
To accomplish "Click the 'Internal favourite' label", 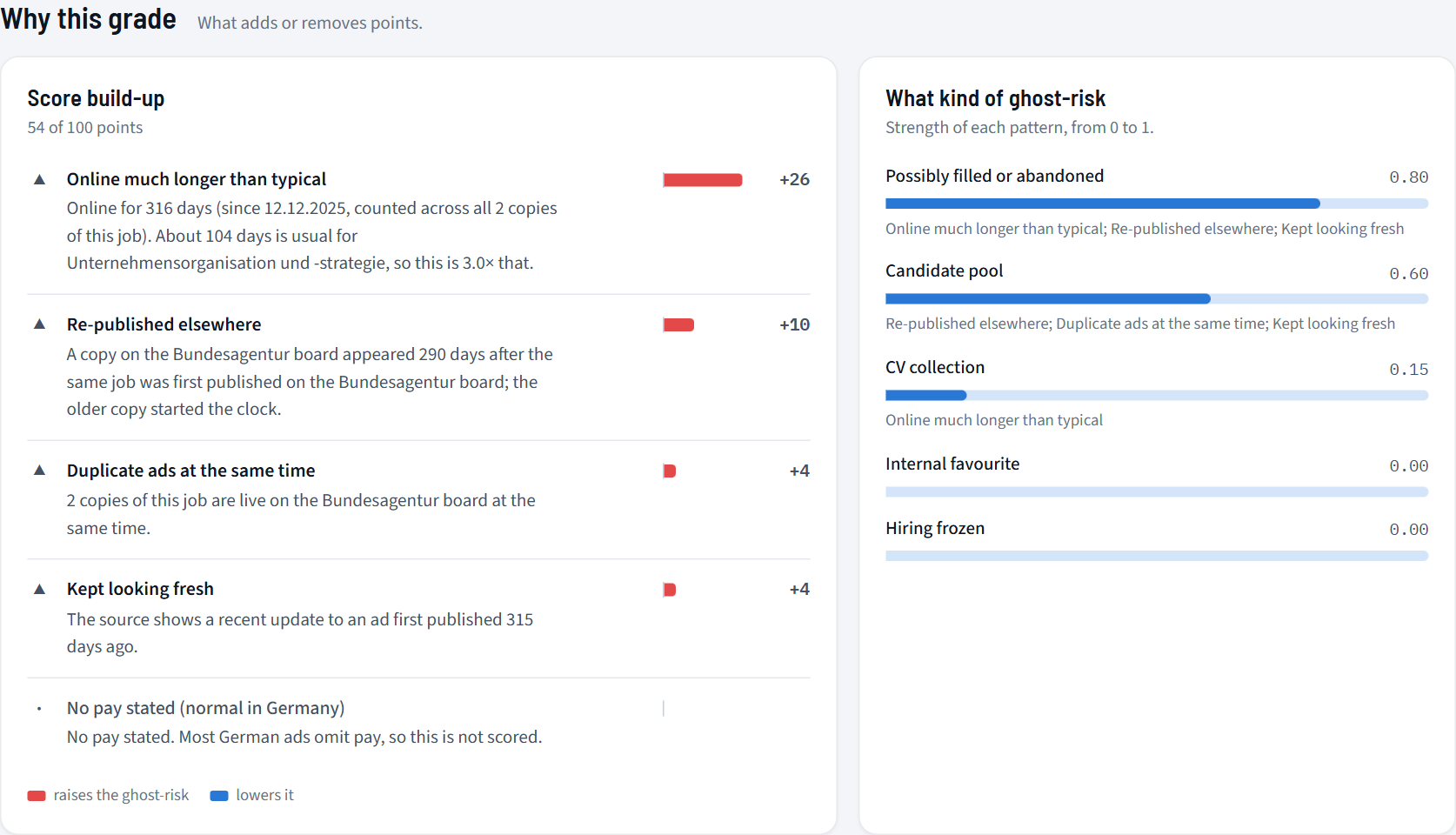I will pos(952,464).
